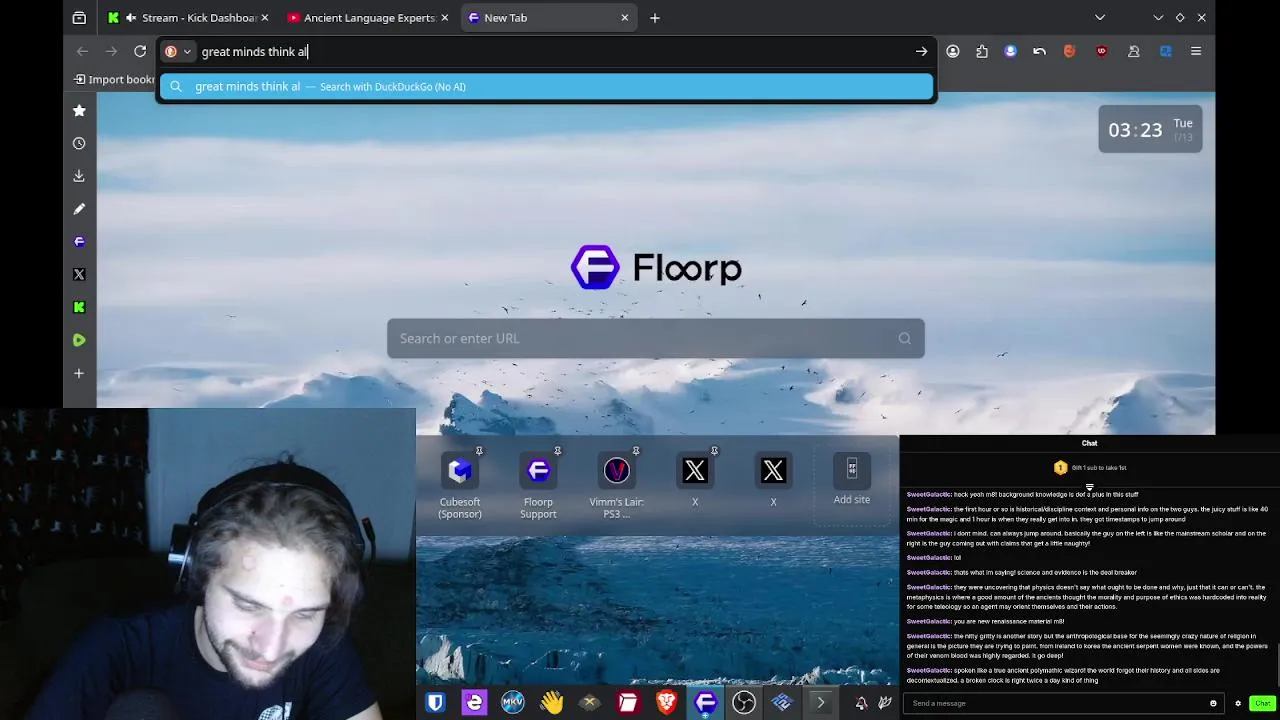Viewport: 1280px width, 720px height.
Task: Unmute the Kick Dashboard tab audio icon
Action: 131,17
